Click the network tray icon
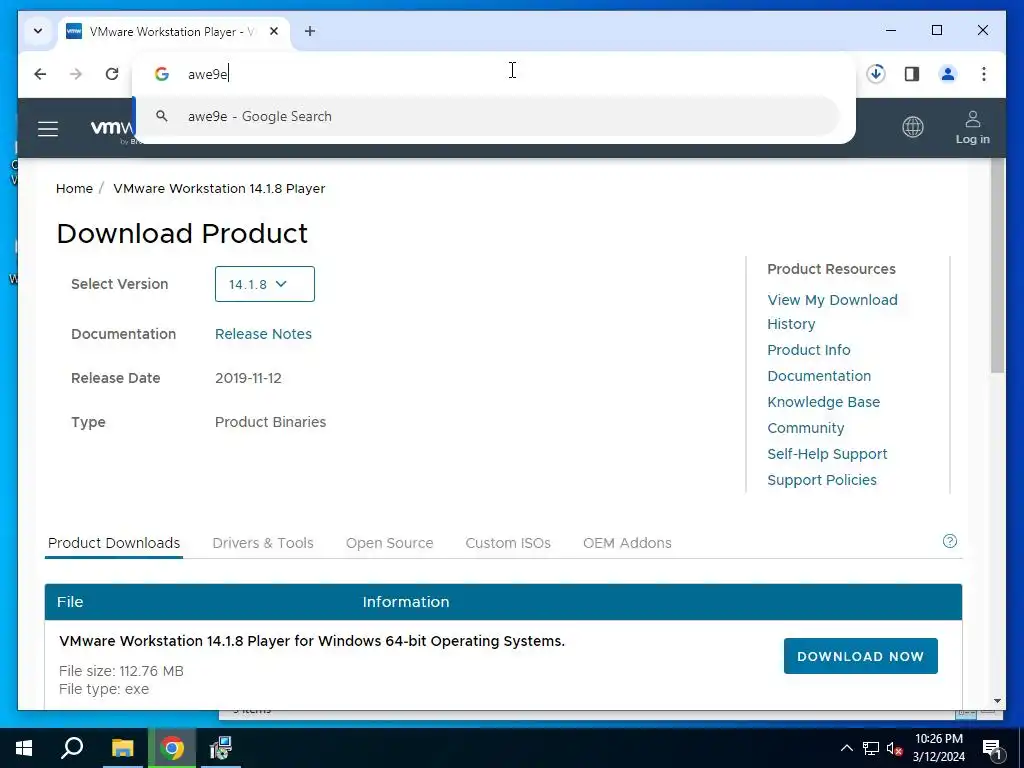Viewport: 1024px width, 768px height. pyautogui.click(x=871, y=748)
